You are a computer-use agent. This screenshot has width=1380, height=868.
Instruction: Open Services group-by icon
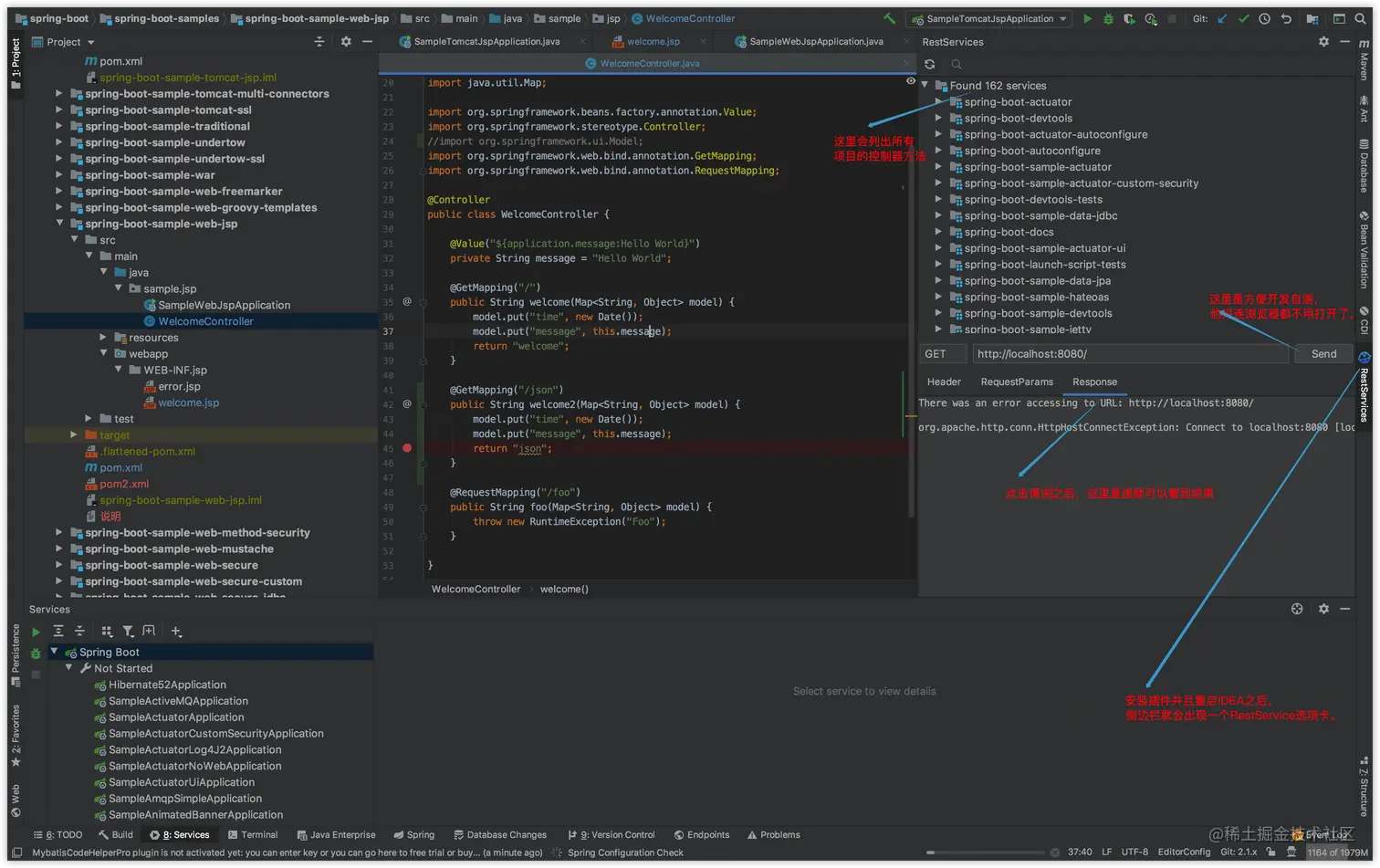[x=107, y=631]
